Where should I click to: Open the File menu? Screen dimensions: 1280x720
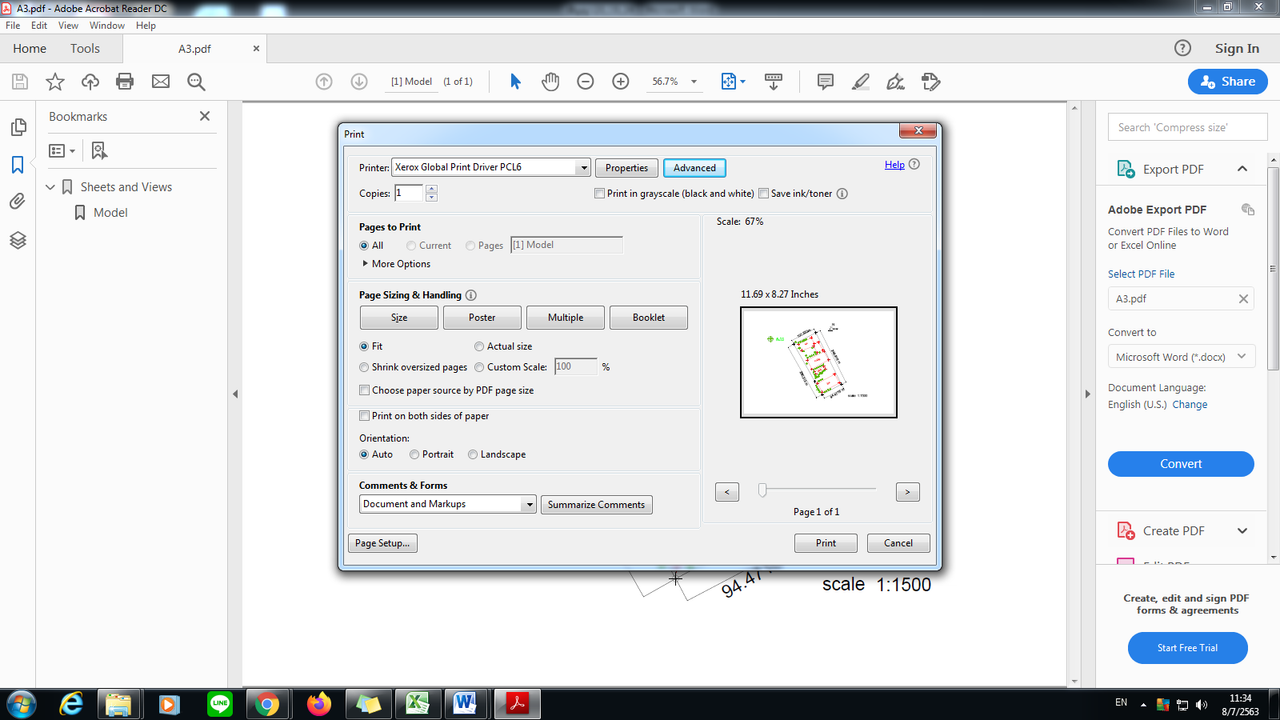tap(13, 25)
